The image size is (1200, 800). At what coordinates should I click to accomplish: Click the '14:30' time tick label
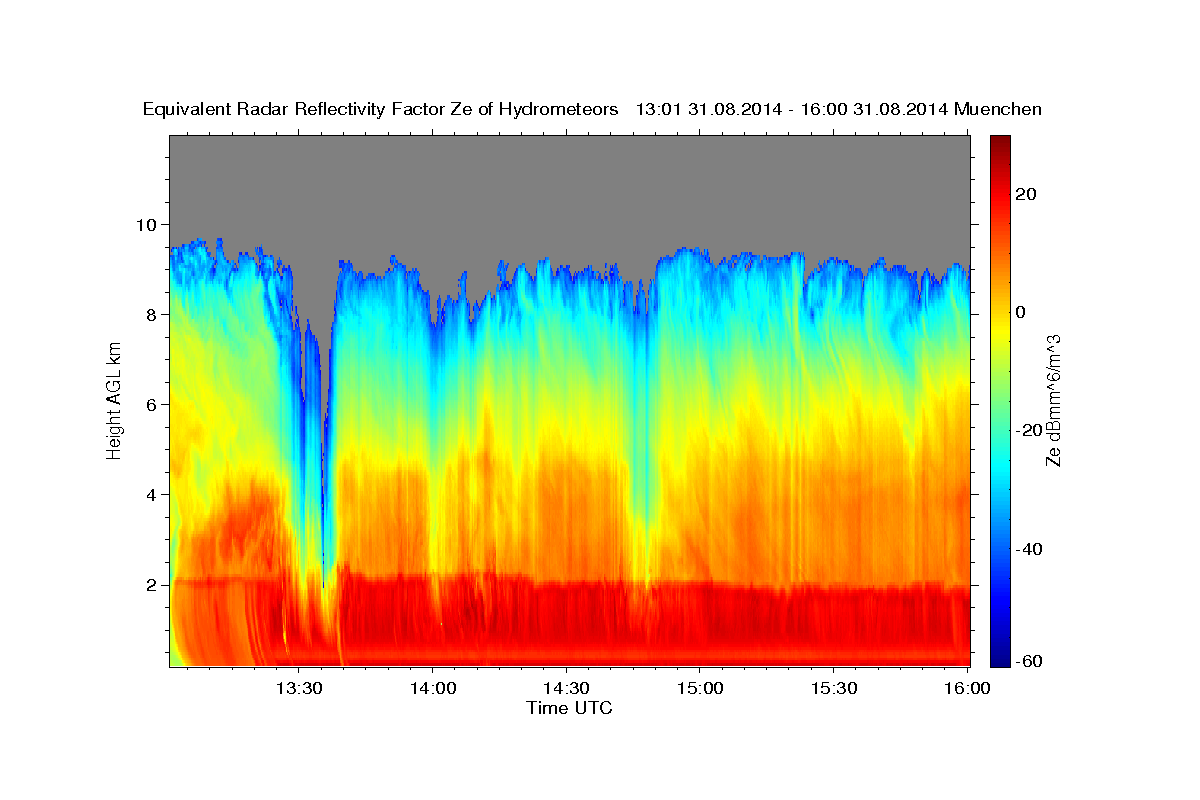point(566,688)
